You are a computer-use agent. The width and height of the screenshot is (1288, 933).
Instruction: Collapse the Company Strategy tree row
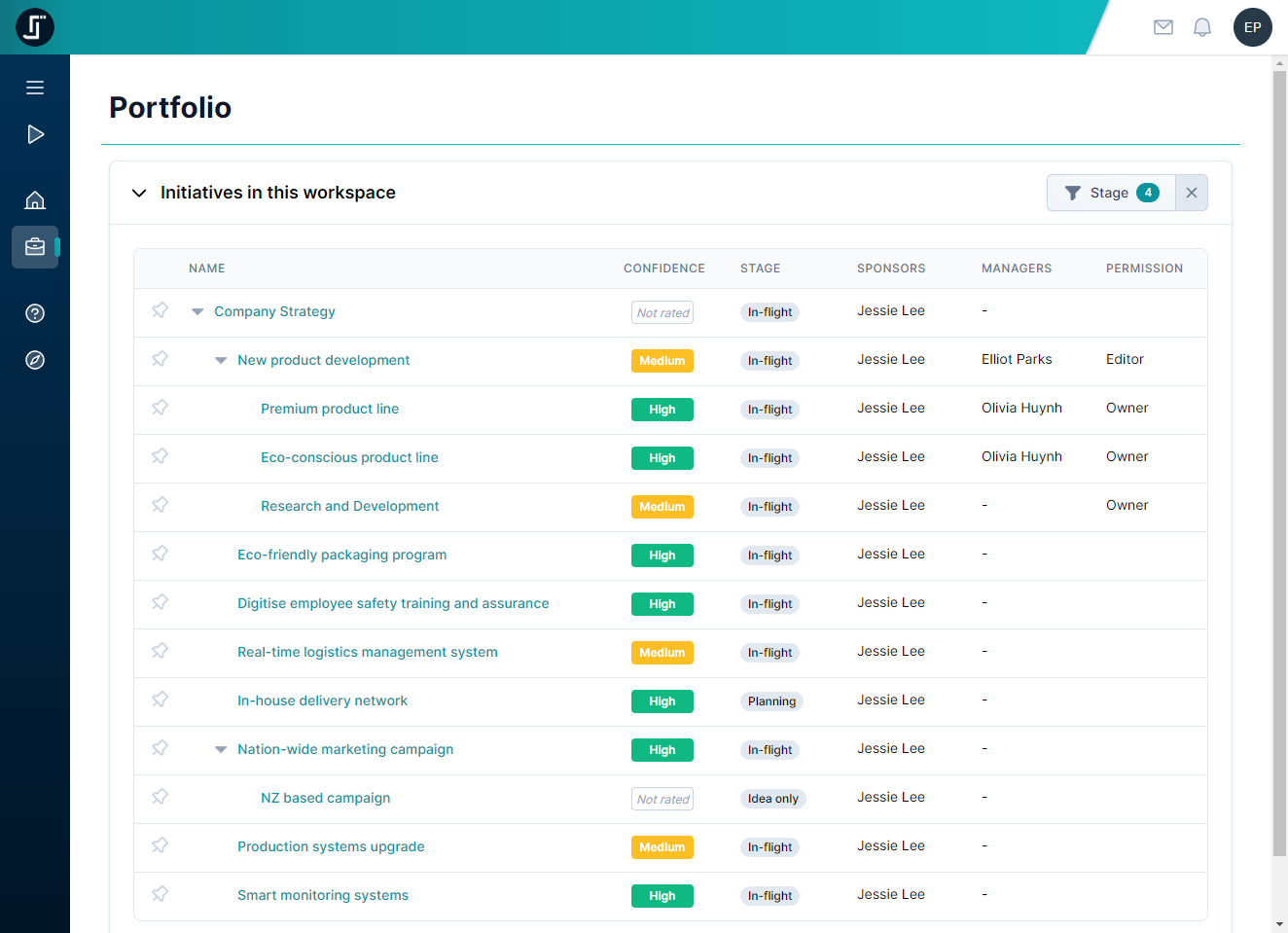click(x=197, y=310)
